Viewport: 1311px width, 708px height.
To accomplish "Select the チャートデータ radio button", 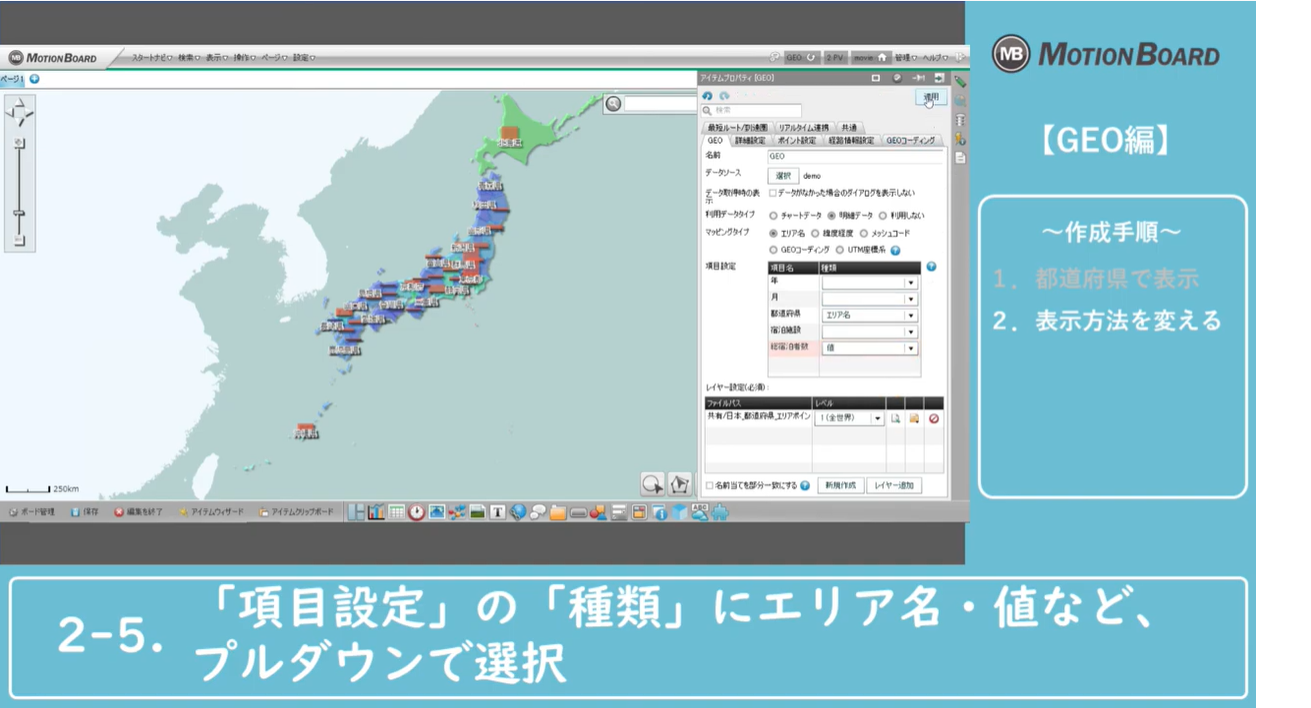I will [x=773, y=215].
